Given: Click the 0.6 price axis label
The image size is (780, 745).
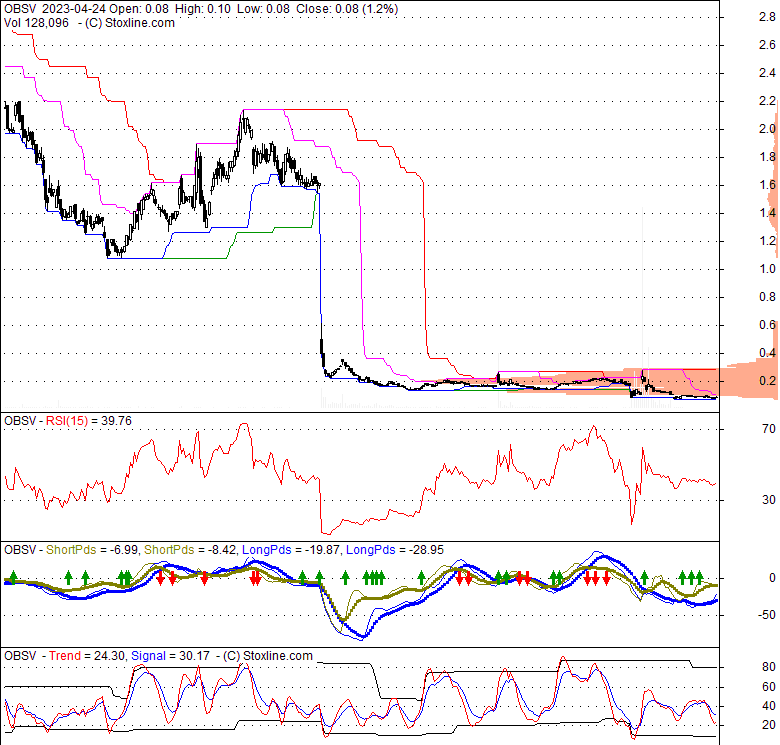Looking at the screenshot, I should (x=767, y=325).
